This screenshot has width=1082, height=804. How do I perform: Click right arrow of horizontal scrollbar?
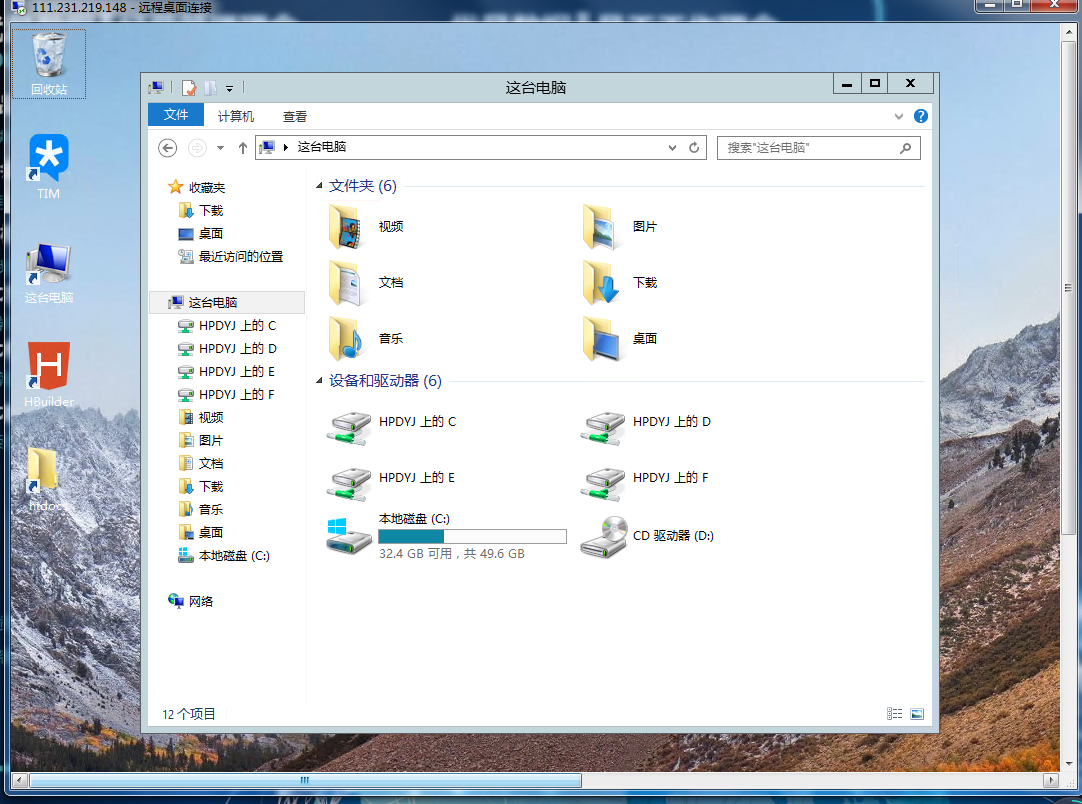pos(1050,781)
